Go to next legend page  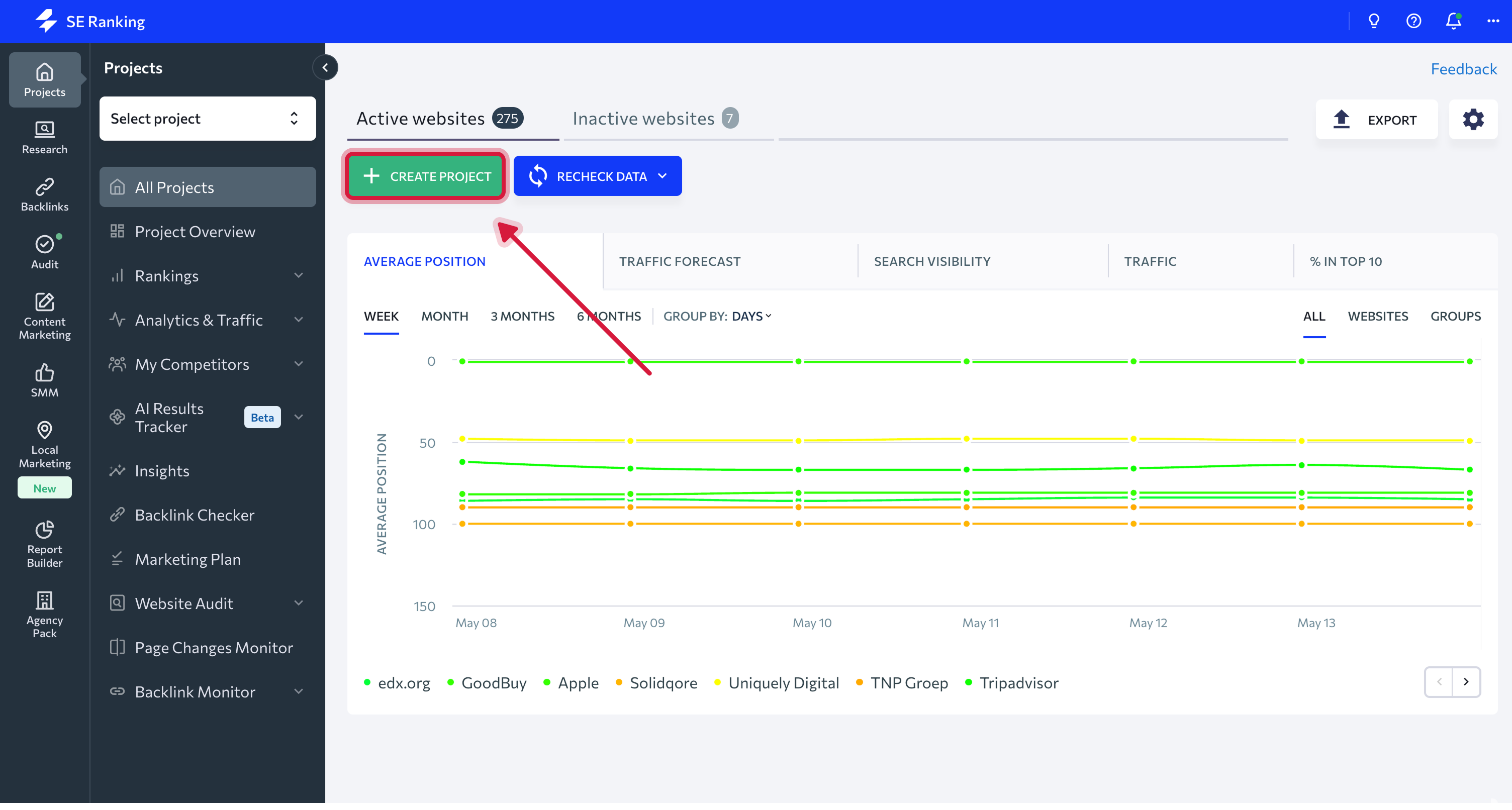click(1466, 682)
